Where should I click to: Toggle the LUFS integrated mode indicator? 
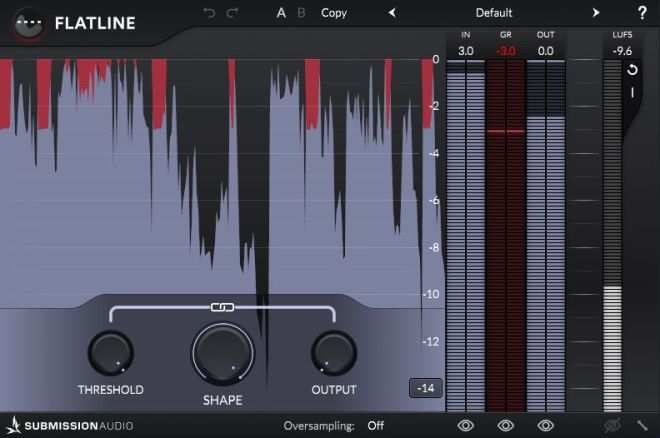tap(632, 93)
